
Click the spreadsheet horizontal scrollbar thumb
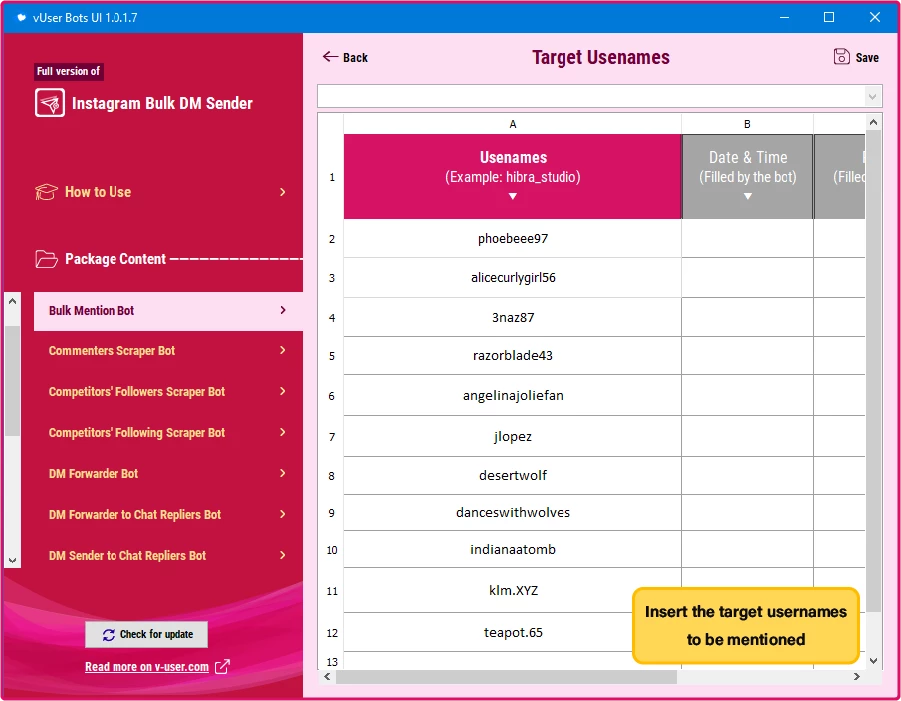tap(506, 677)
